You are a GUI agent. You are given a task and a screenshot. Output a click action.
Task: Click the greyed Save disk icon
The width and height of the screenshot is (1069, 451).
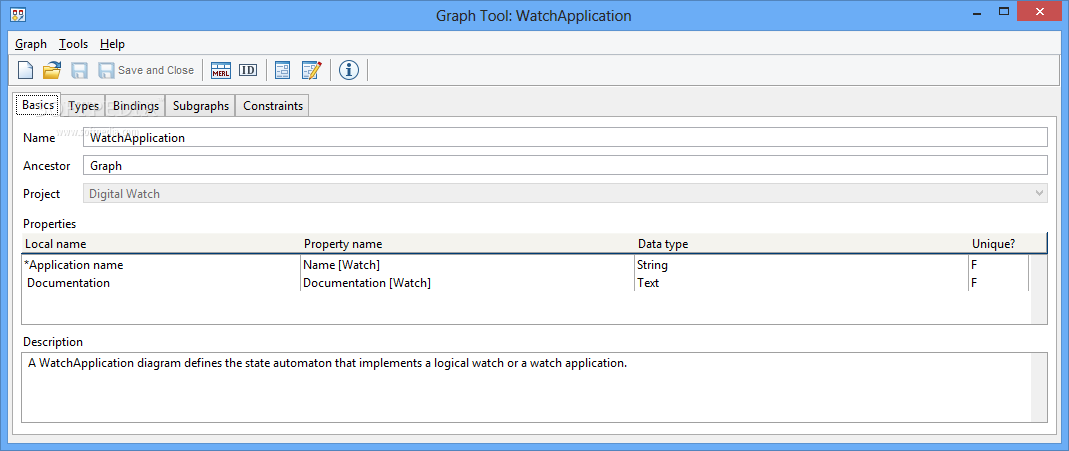pos(80,70)
